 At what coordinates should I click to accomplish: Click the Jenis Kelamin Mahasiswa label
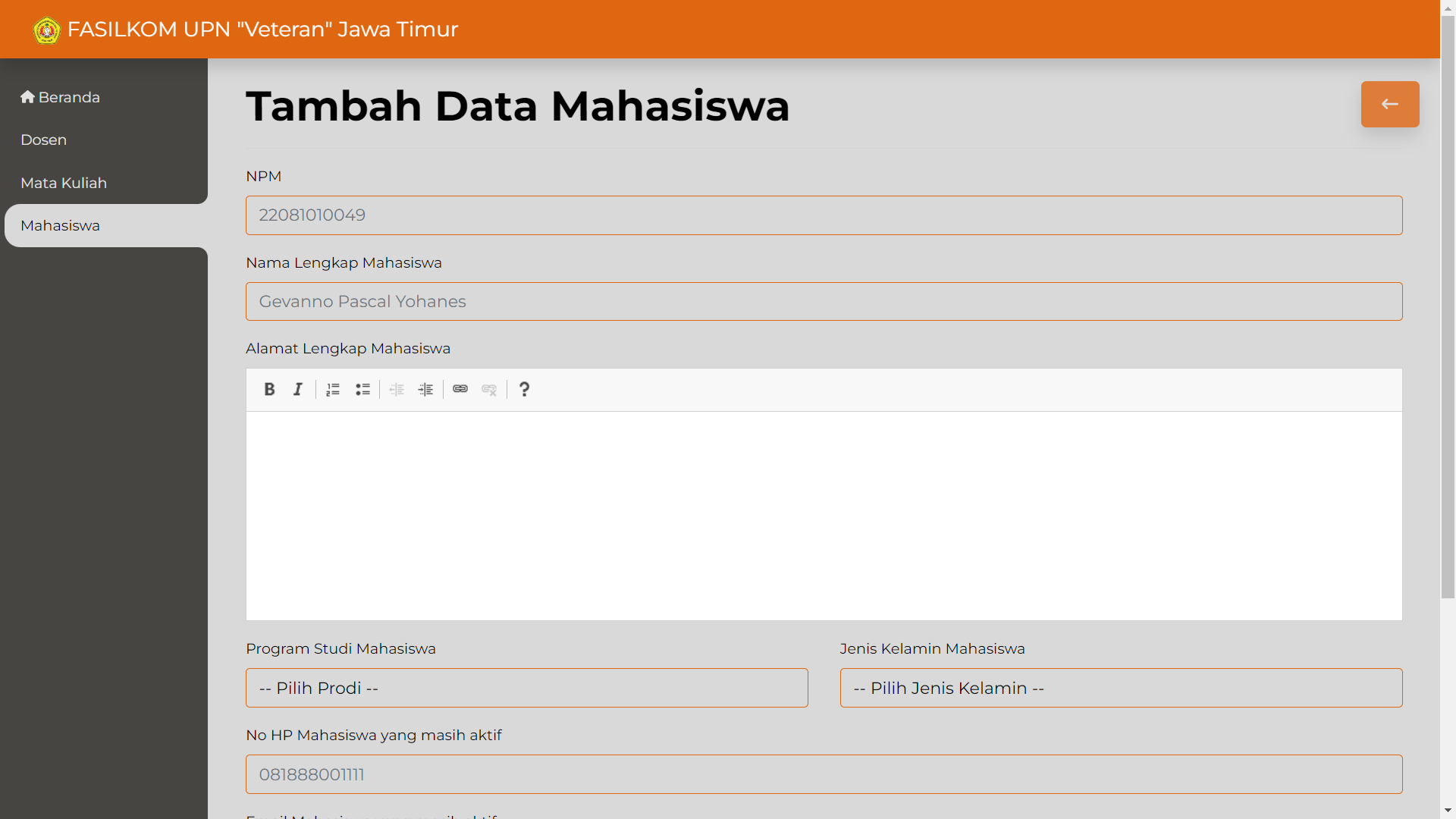pyautogui.click(x=932, y=648)
